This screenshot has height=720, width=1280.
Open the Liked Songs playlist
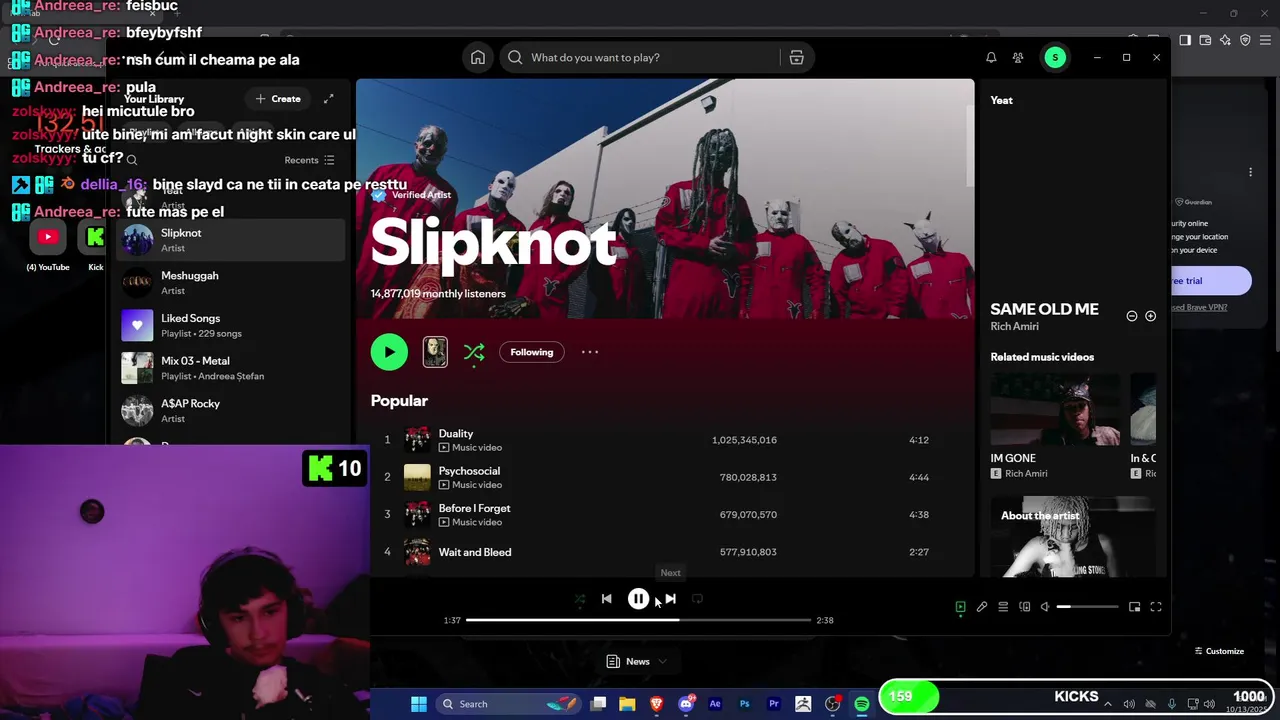(231, 326)
